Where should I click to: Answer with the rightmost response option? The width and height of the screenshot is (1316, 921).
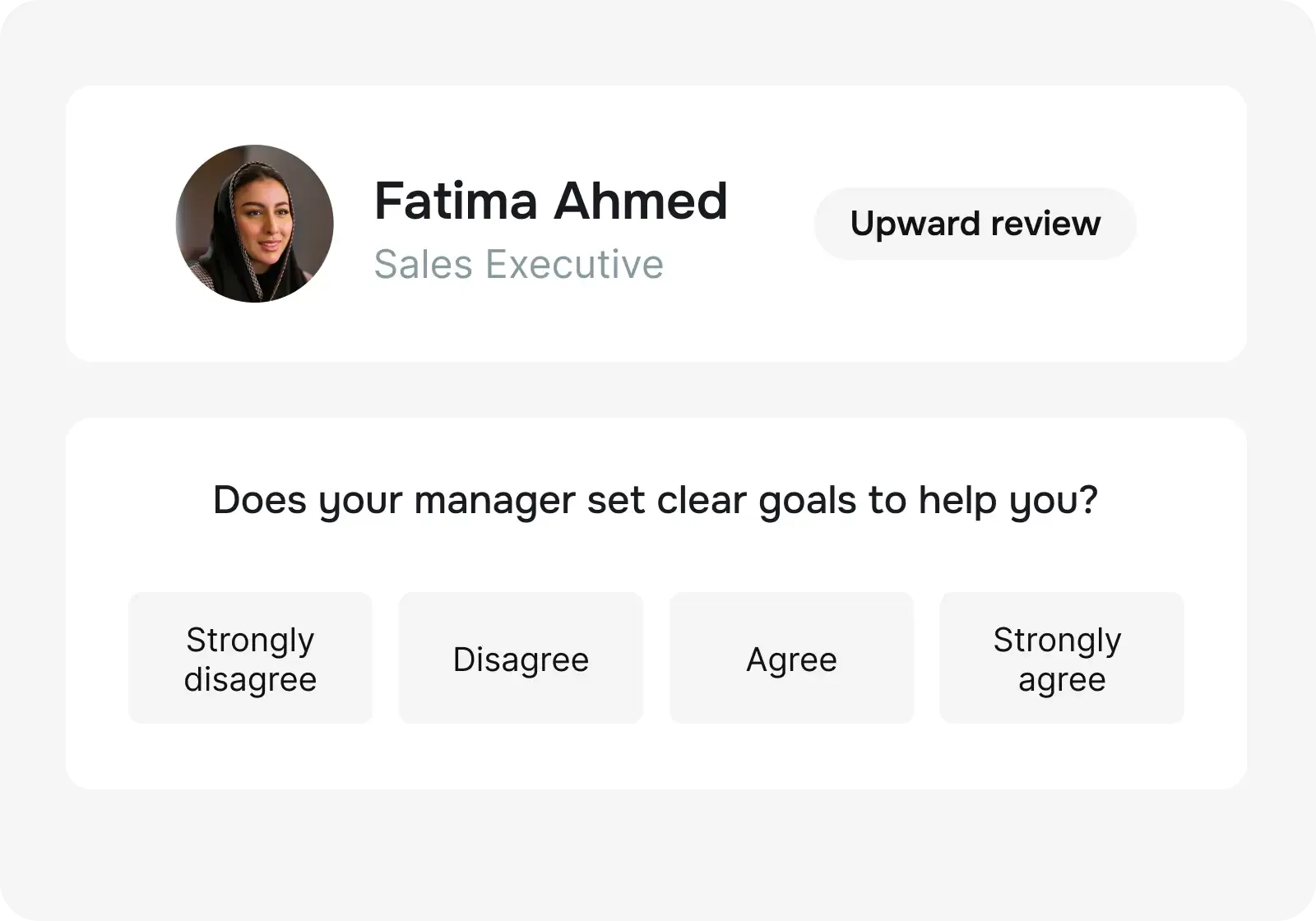coord(1061,658)
